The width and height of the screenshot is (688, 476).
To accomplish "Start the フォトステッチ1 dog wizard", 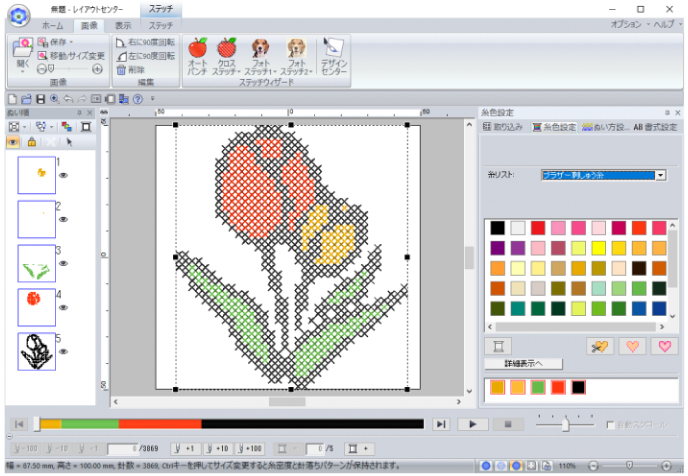I will 261,56.
